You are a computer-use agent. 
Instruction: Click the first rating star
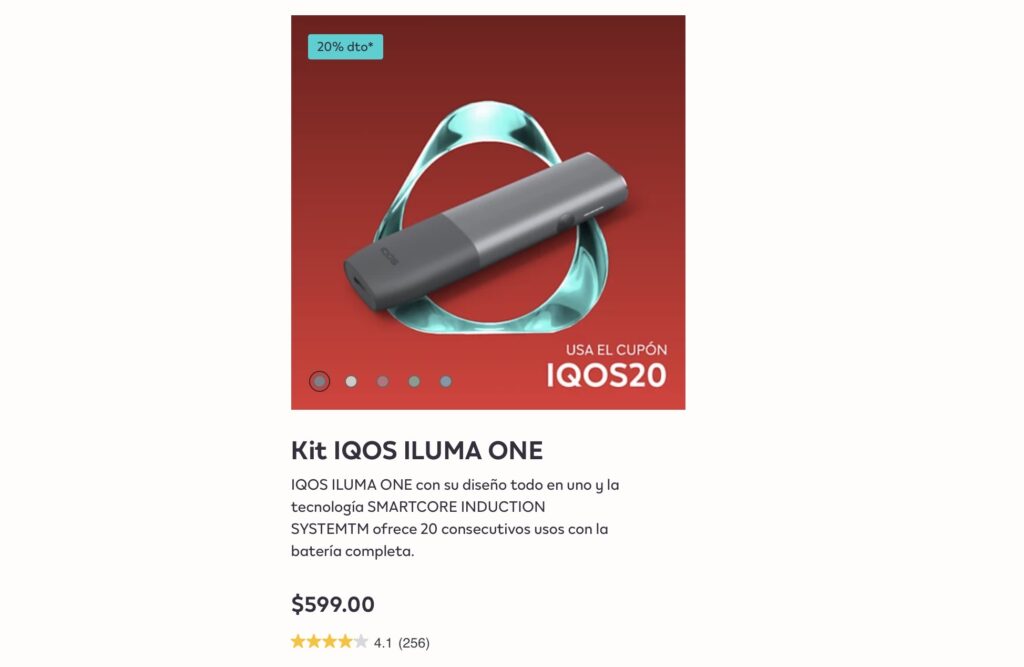pyautogui.click(x=298, y=642)
